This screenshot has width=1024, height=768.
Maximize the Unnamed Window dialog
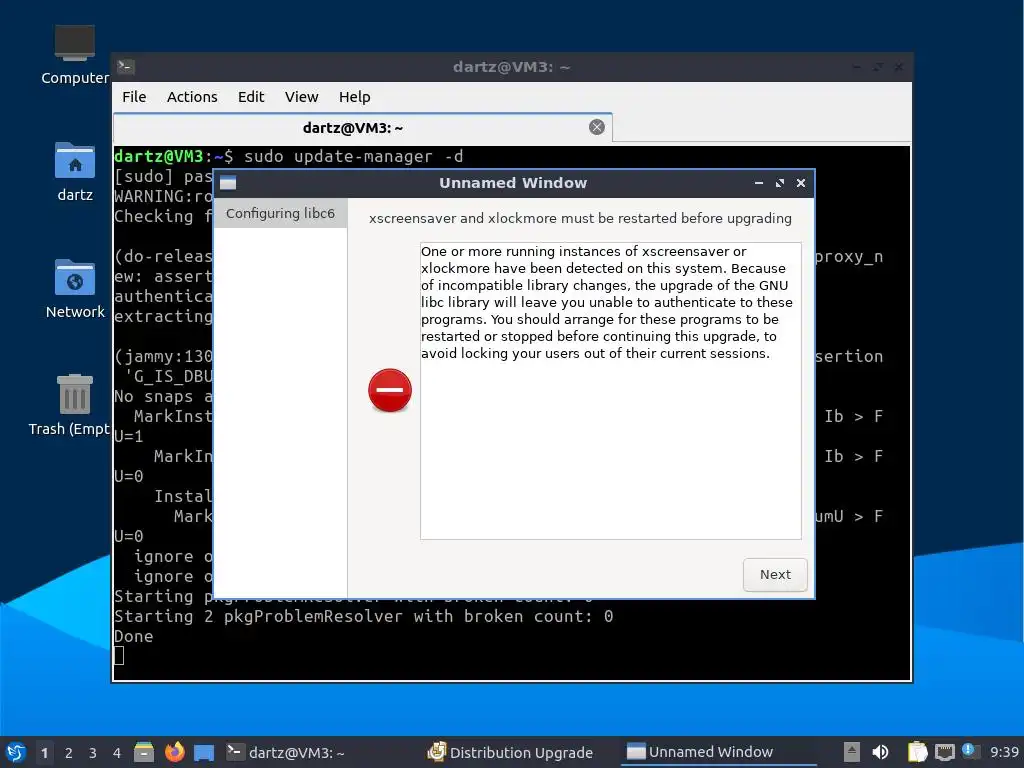(780, 184)
